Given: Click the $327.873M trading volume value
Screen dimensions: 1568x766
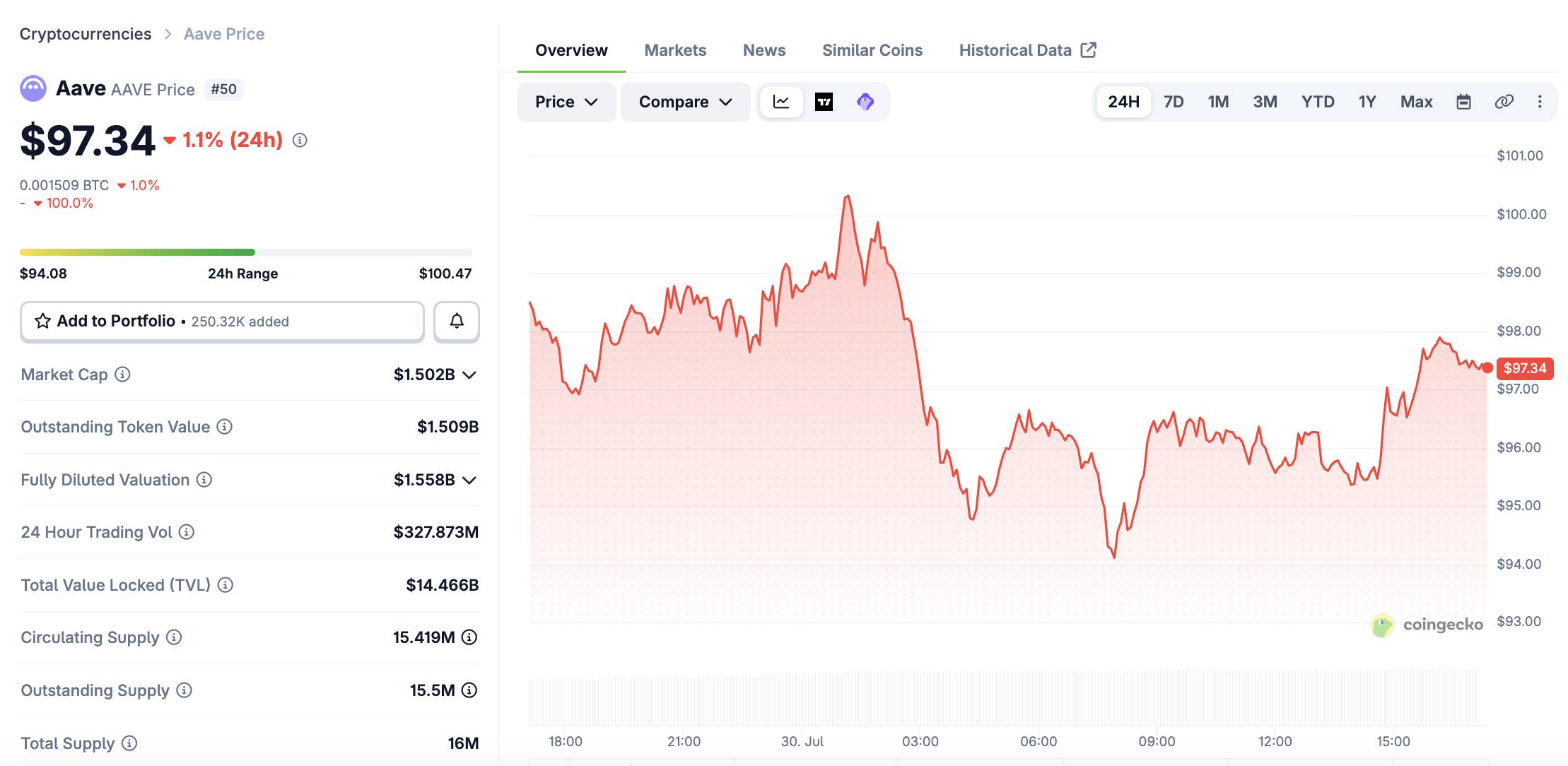Looking at the screenshot, I should pos(436,532).
